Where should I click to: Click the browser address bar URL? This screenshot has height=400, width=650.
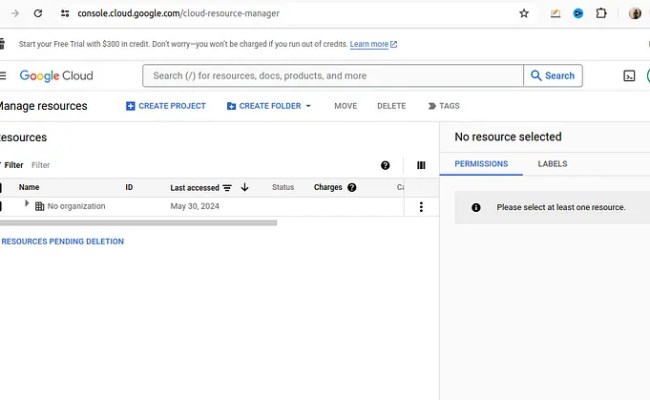[x=178, y=13]
